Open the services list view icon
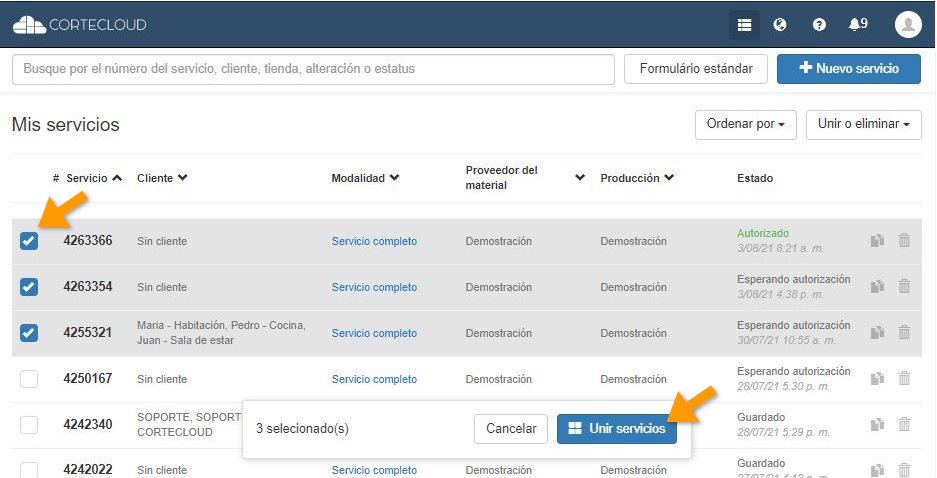The height and width of the screenshot is (478, 937). [744, 25]
